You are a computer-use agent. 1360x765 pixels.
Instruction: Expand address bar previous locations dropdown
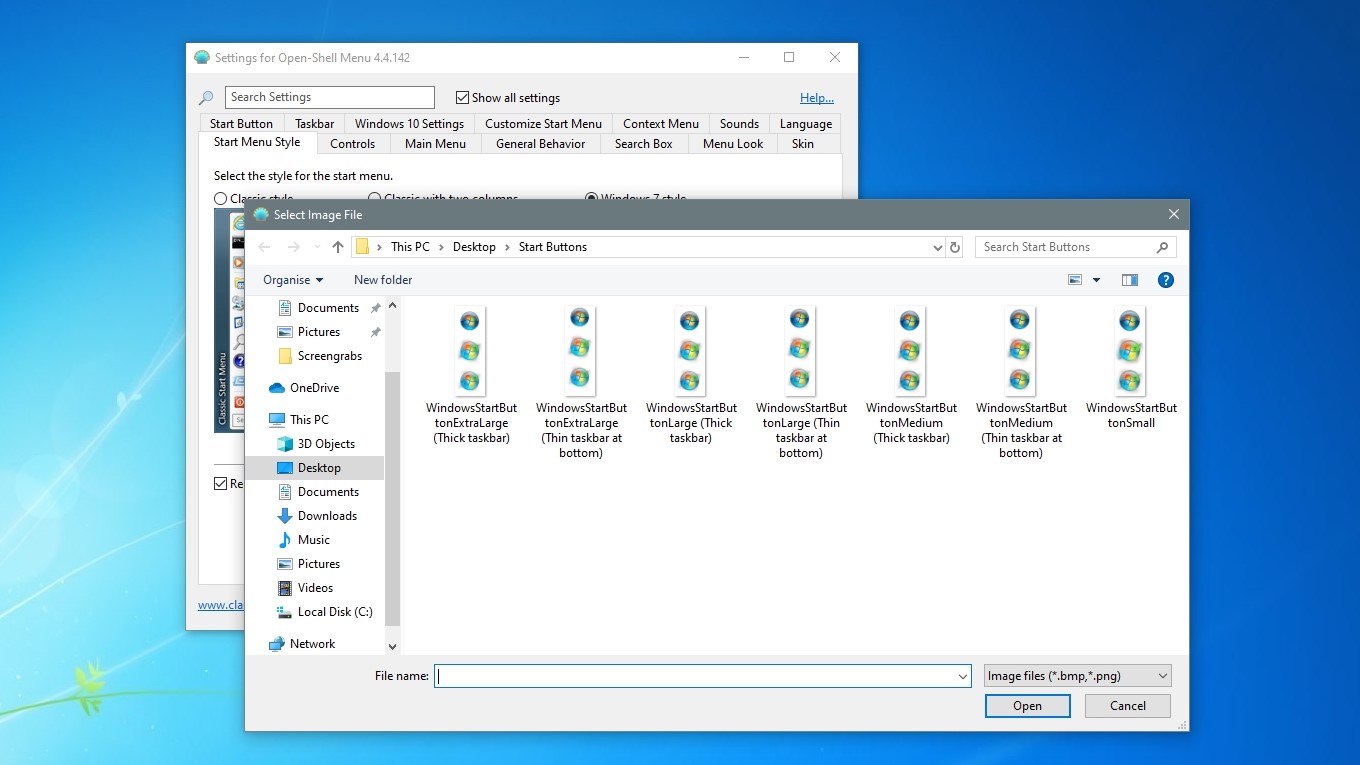[x=937, y=247]
